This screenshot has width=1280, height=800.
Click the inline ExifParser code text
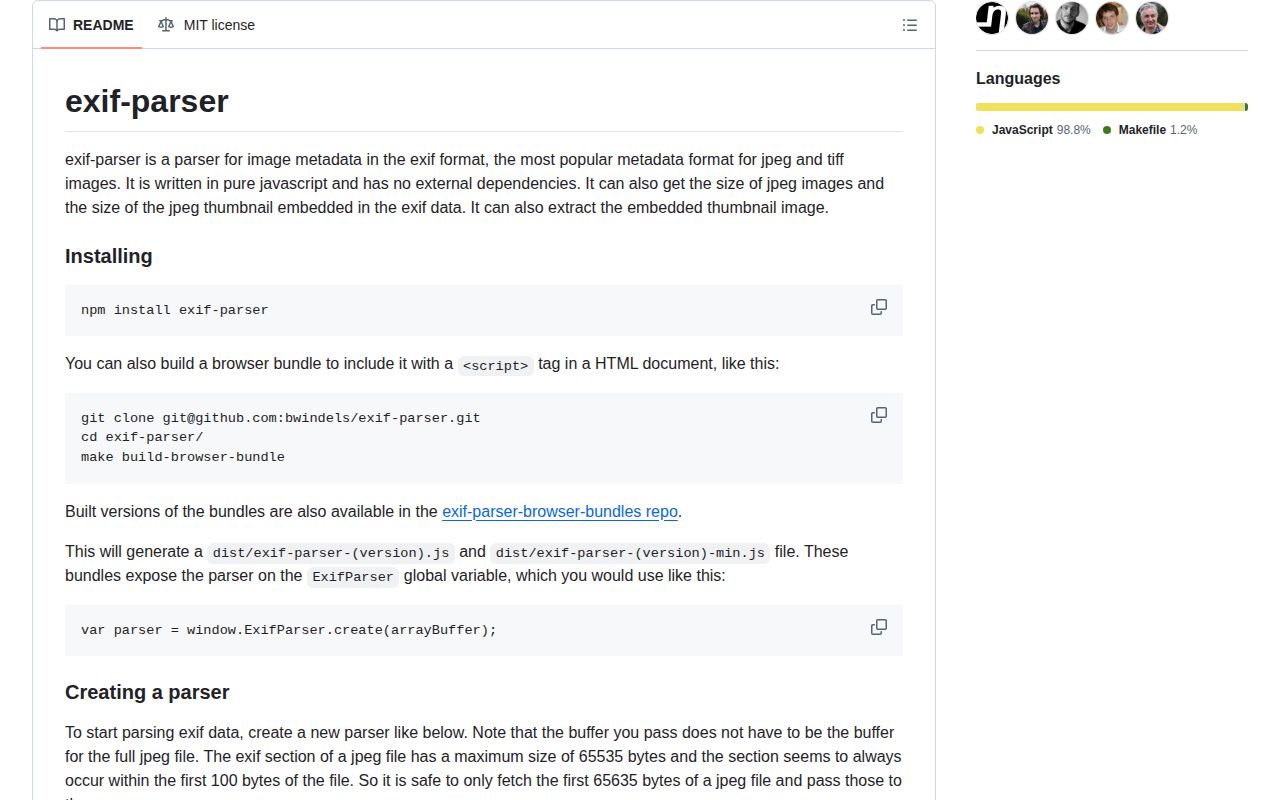353,577
